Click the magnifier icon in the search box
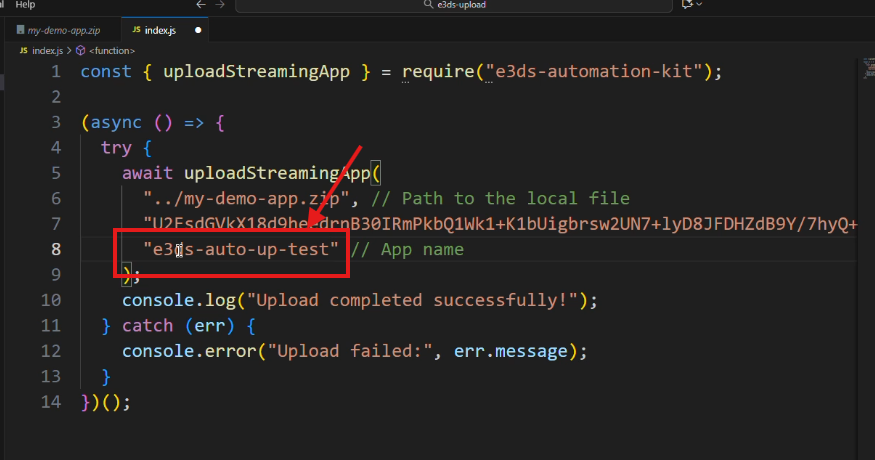Image resolution: width=875 pixels, height=460 pixels. click(x=429, y=5)
